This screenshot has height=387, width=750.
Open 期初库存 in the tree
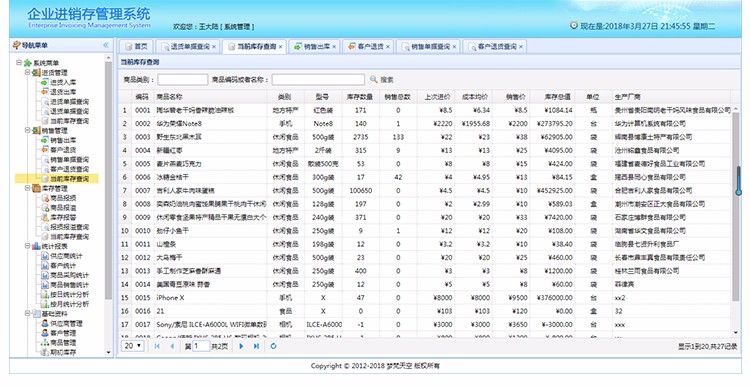click(x=63, y=352)
